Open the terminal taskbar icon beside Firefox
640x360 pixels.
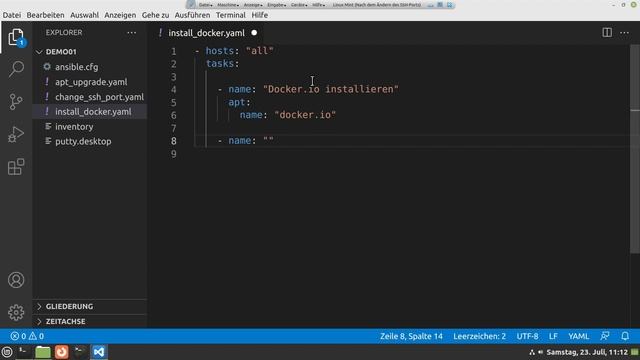point(80,352)
